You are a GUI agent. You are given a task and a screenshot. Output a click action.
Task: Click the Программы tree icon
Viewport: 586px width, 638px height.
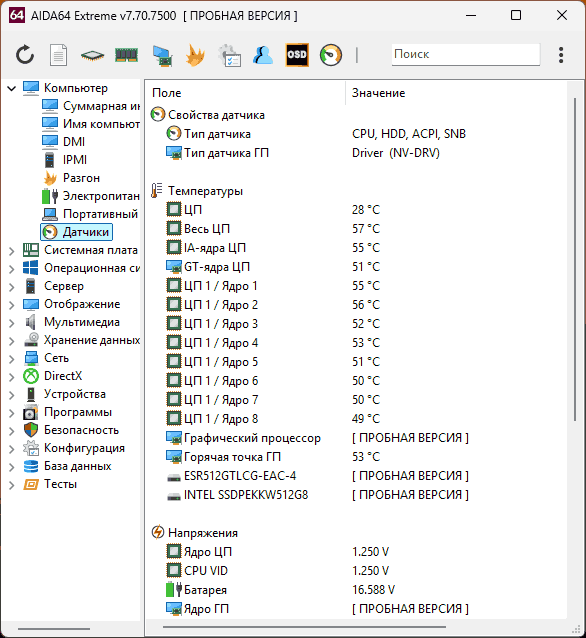point(31,412)
